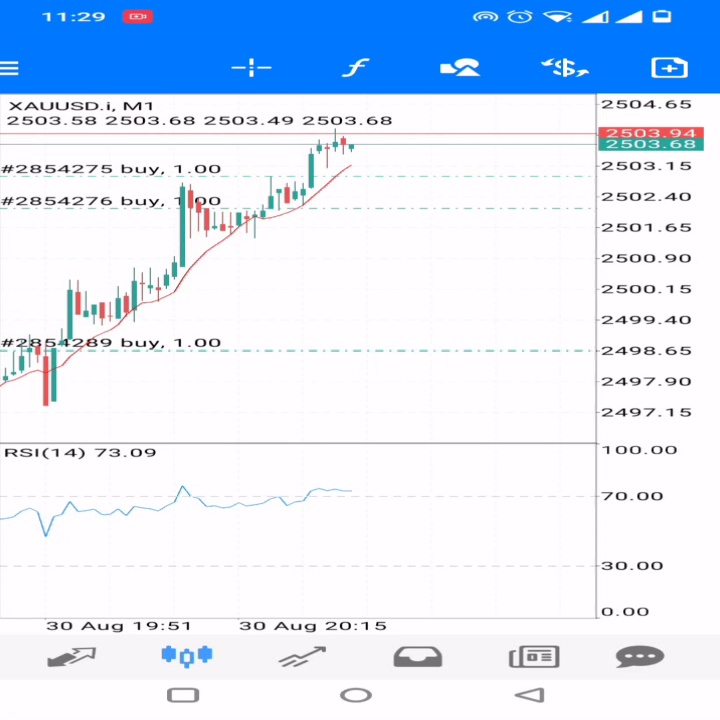This screenshot has height=720, width=720.
Task: Open new order window icon
Action: click(669, 68)
